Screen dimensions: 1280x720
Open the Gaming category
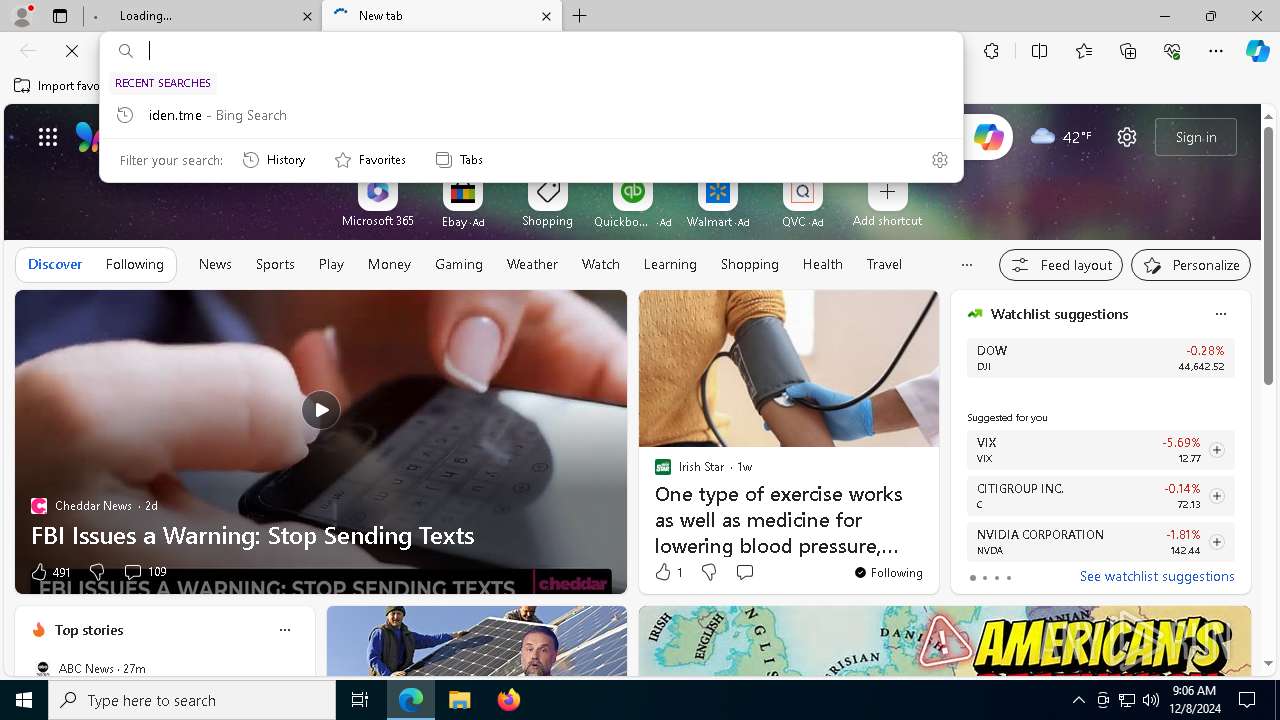click(459, 264)
